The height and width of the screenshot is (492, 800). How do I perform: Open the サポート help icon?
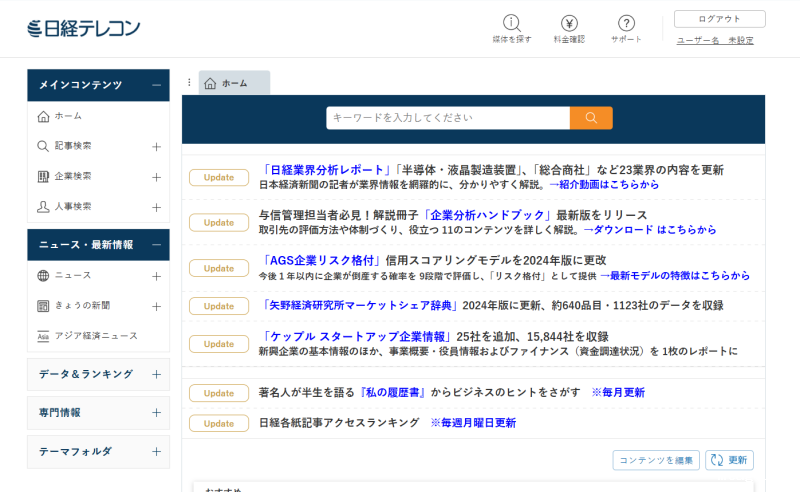pyautogui.click(x=626, y=23)
